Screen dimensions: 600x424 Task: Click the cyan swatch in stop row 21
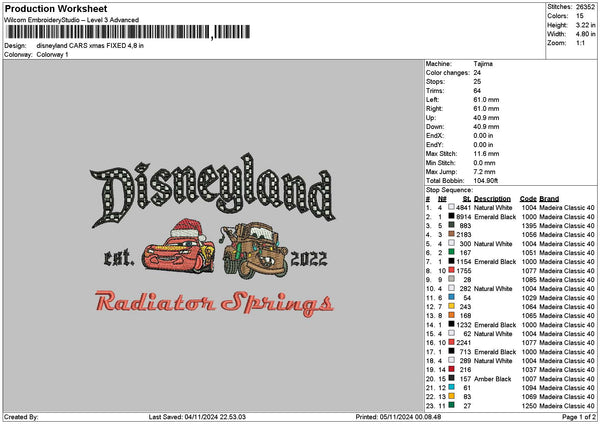point(452,387)
